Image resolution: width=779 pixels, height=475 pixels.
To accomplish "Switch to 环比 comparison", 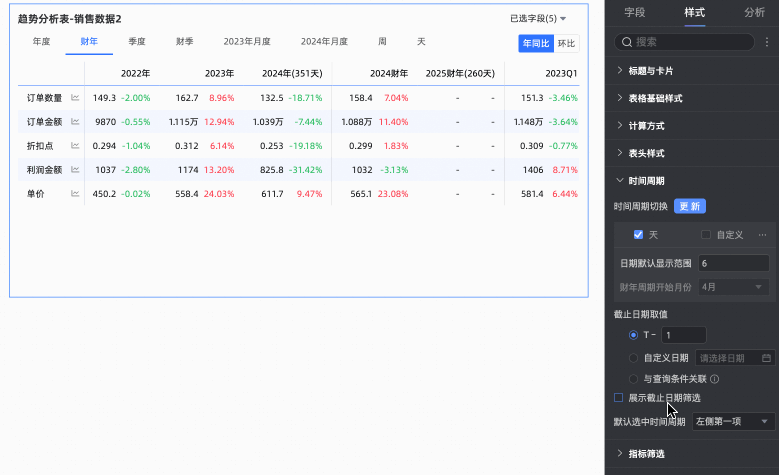I will click(566, 43).
